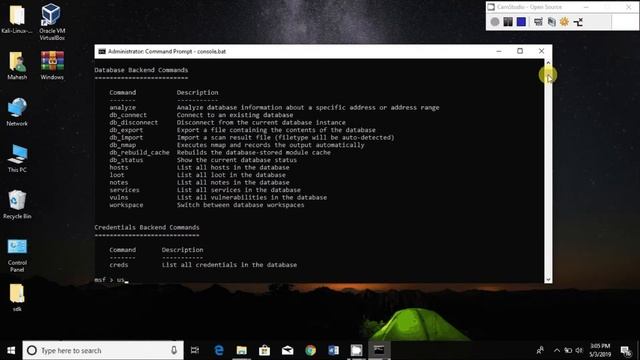Open File Explorer from taskbar

pyautogui.click(x=242, y=350)
